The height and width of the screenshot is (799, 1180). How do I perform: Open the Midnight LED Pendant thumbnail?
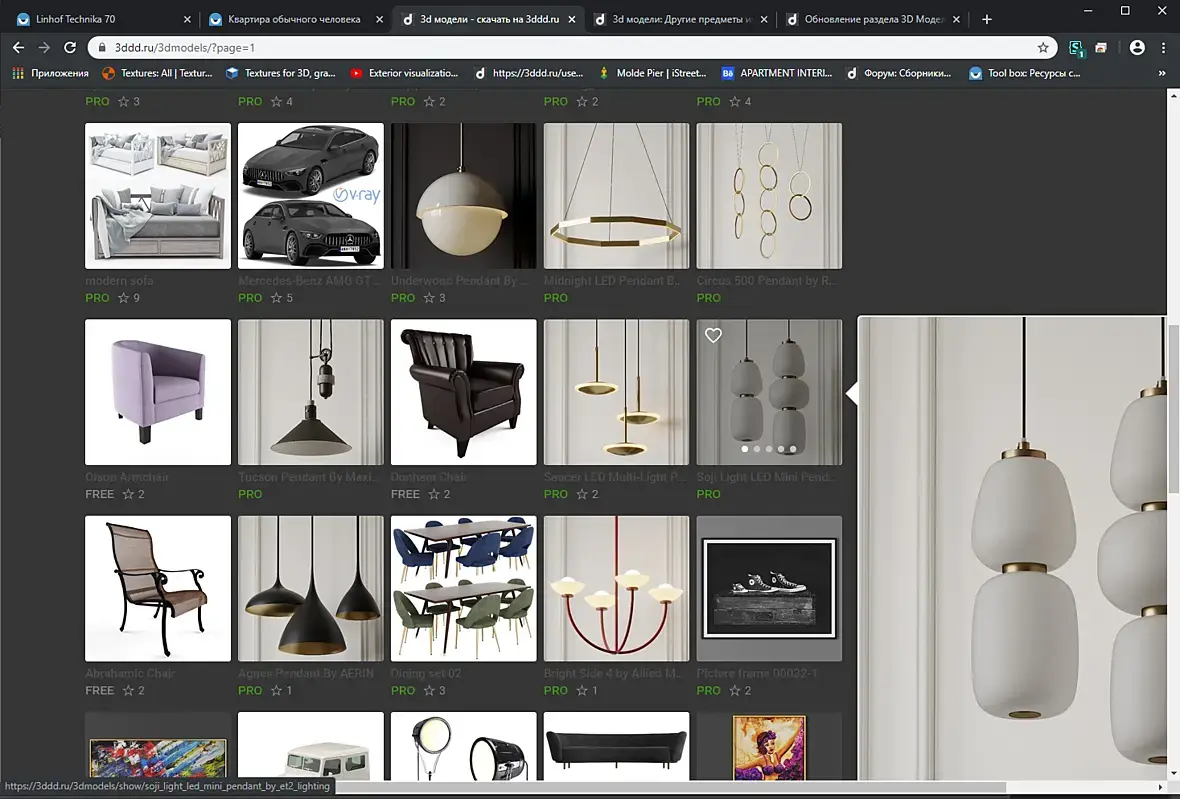tap(616, 196)
